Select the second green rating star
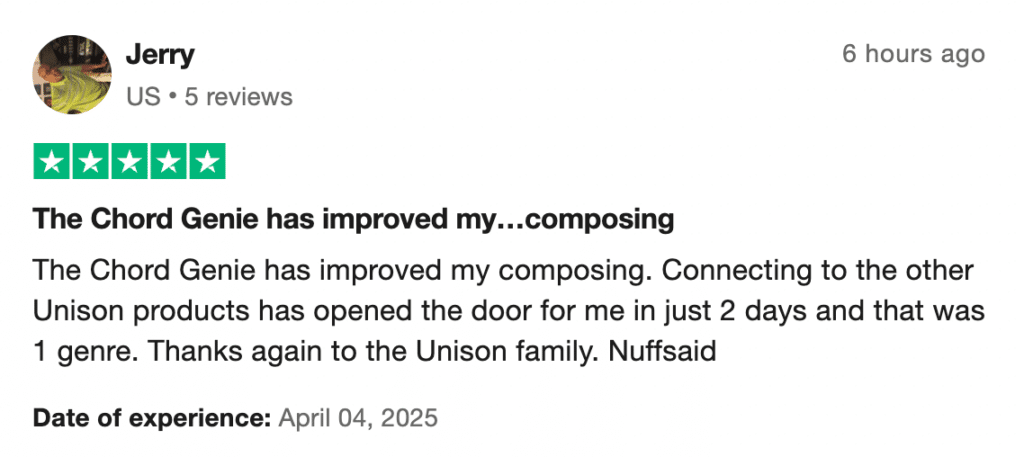The width and height of the screenshot is (1024, 457). click(90, 161)
